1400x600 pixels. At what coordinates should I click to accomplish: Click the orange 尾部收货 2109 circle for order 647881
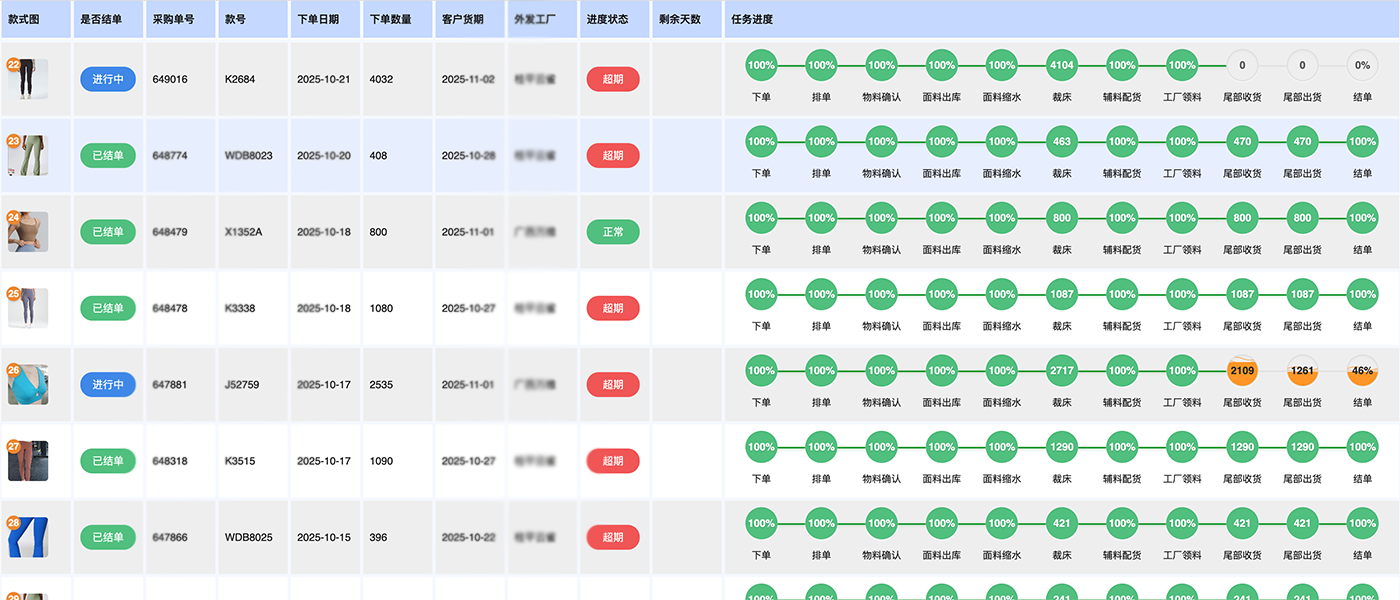coord(1242,371)
